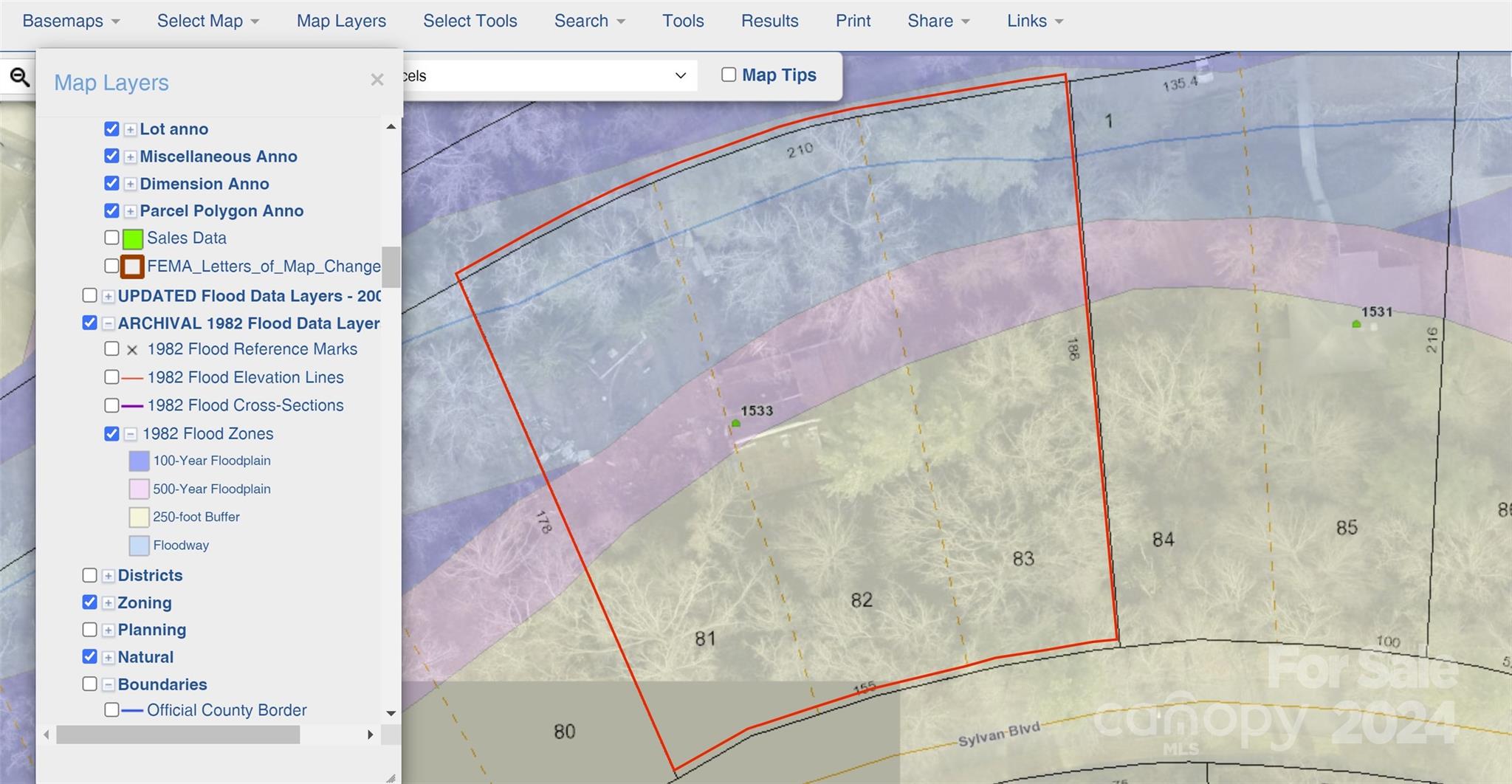Screen dimensions: 1512x784
Task: Uncheck the Lot anno layer
Action: click(x=111, y=128)
